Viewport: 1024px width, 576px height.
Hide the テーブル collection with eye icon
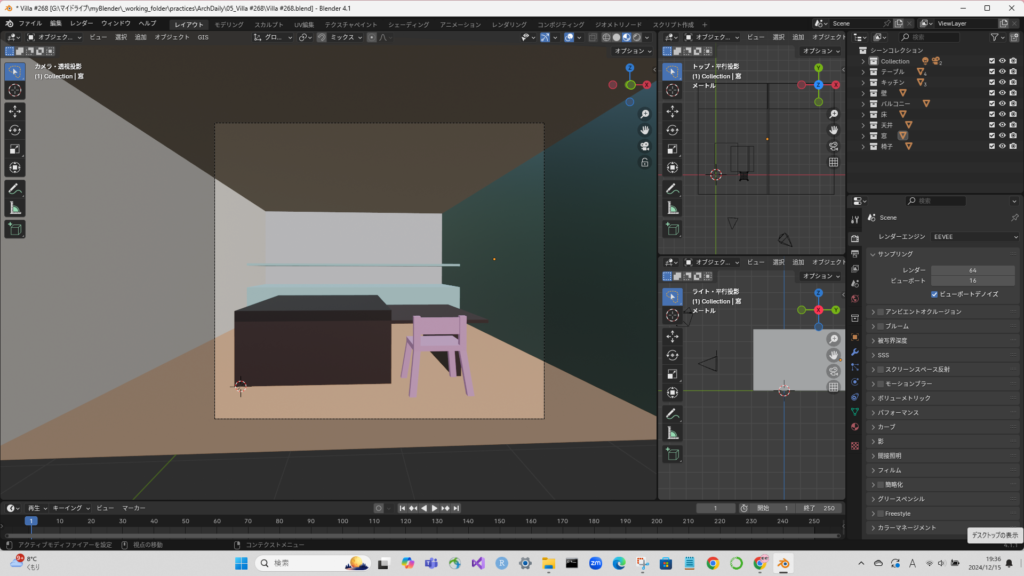coord(1004,72)
